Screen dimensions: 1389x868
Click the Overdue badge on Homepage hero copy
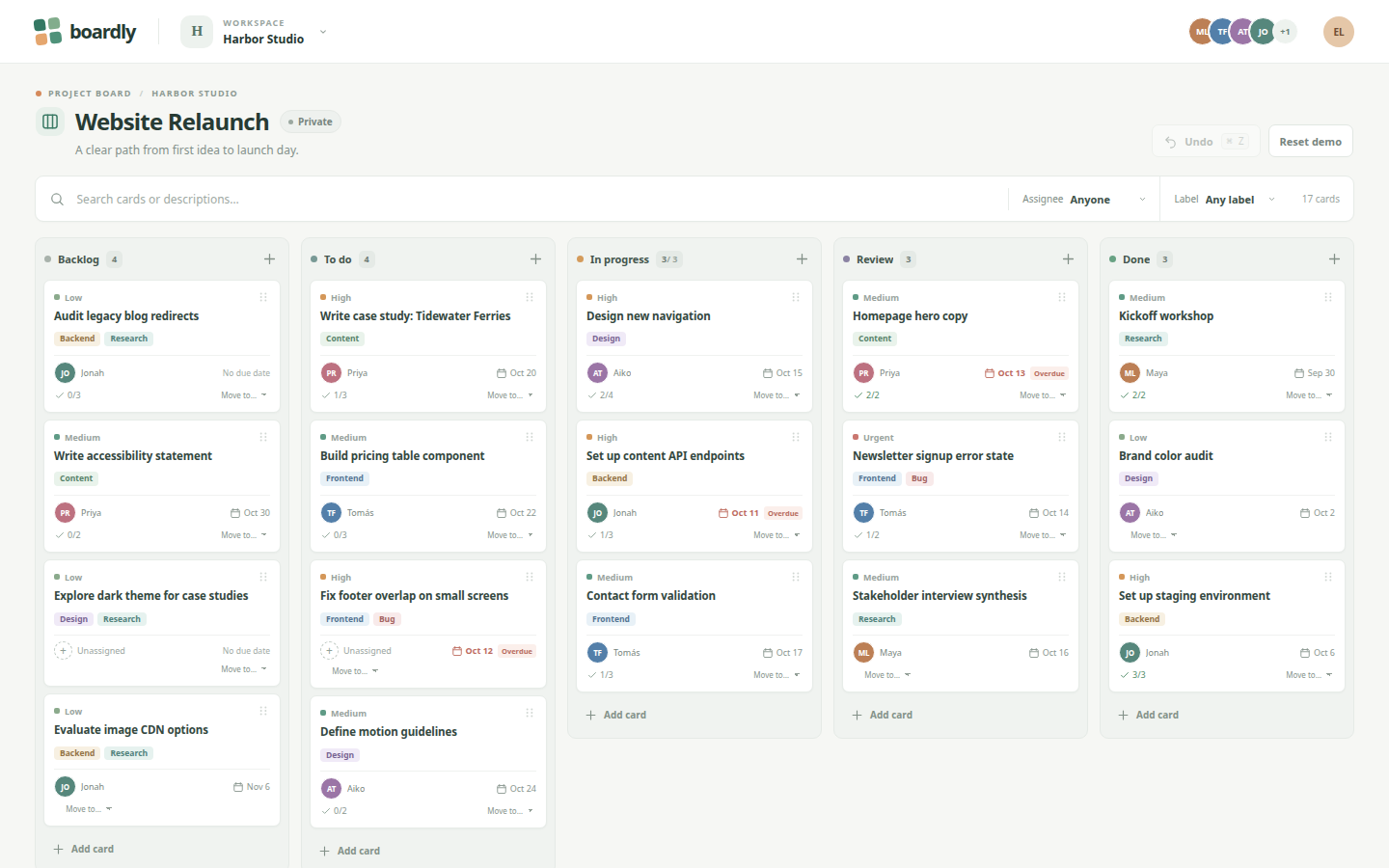1049,373
